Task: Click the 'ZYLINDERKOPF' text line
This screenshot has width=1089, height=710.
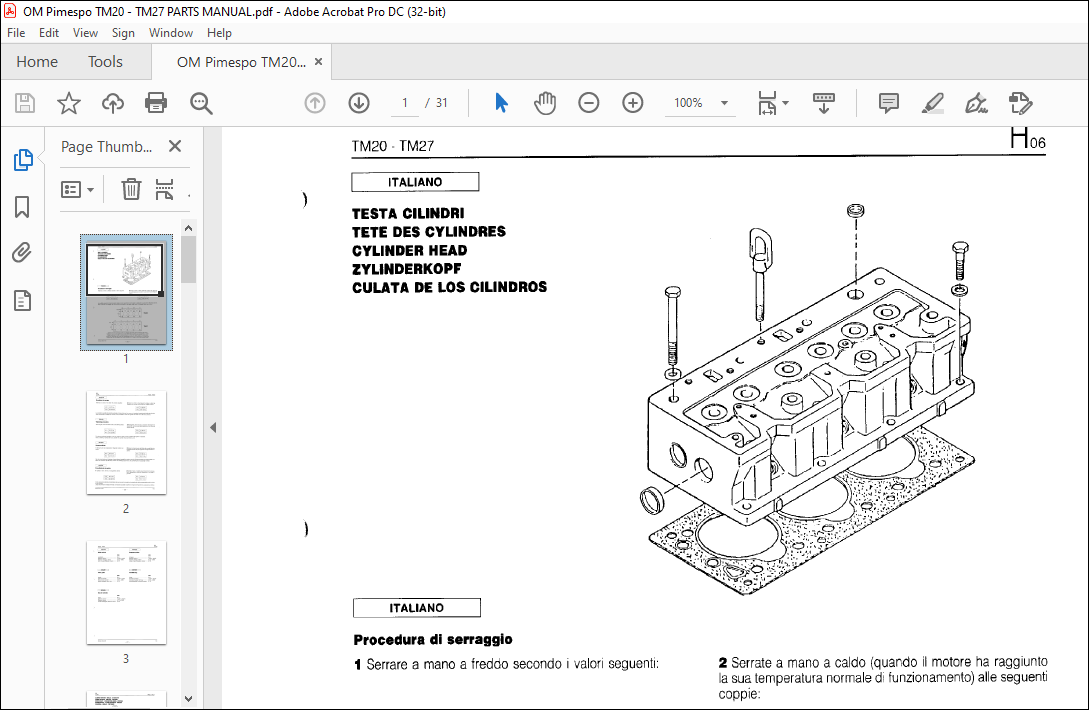Action: click(406, 269)
